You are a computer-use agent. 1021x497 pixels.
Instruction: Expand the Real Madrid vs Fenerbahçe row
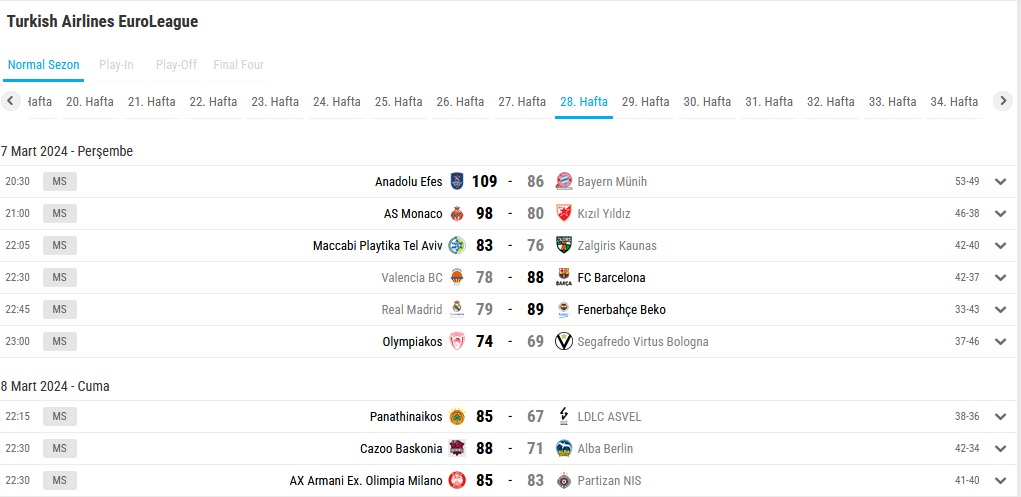click(1001, 309)
